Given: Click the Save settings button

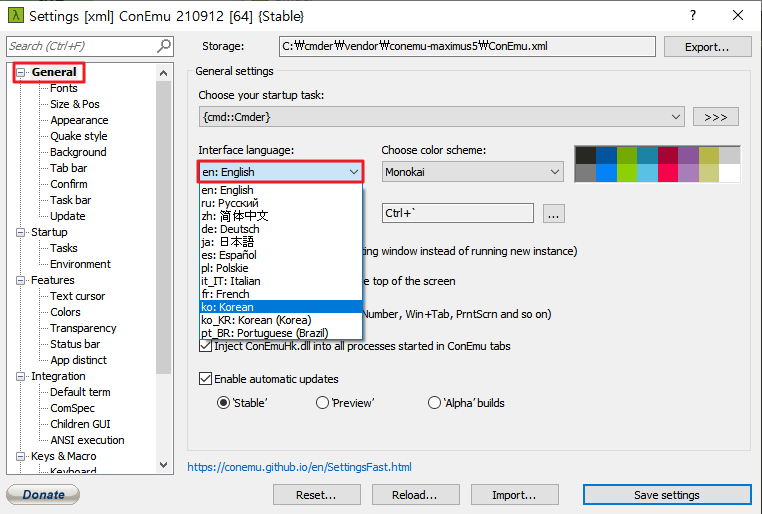Looking at the screenshot, I should (x=667, y=495).
